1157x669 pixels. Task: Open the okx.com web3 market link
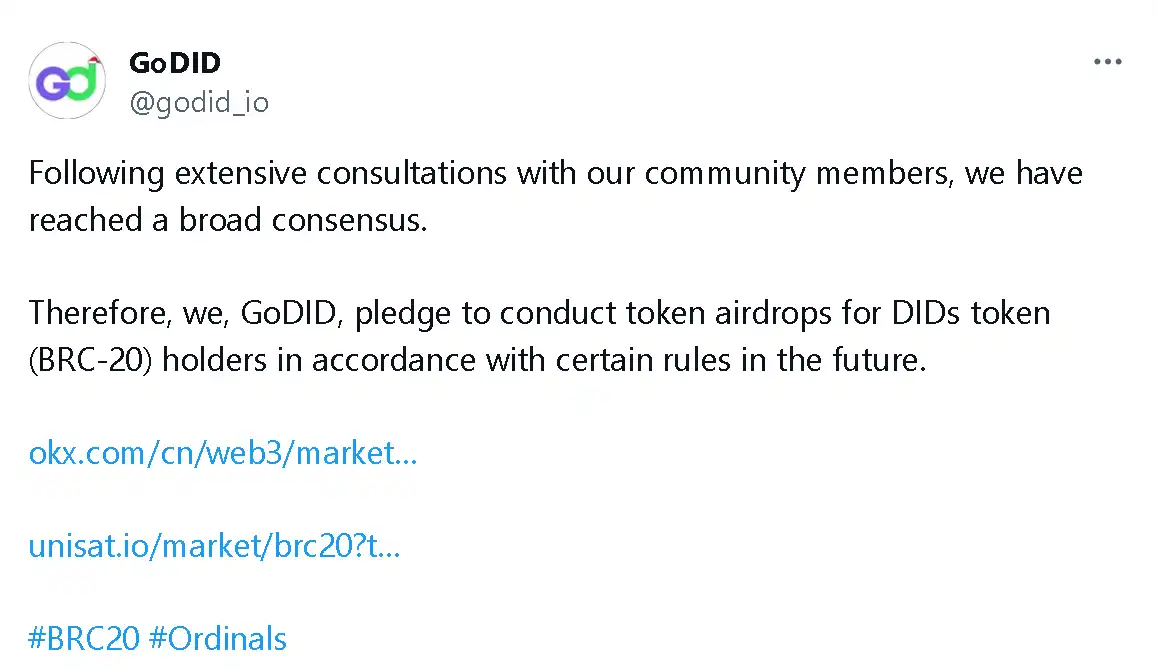pyautogui.click(x=223, y=453)
